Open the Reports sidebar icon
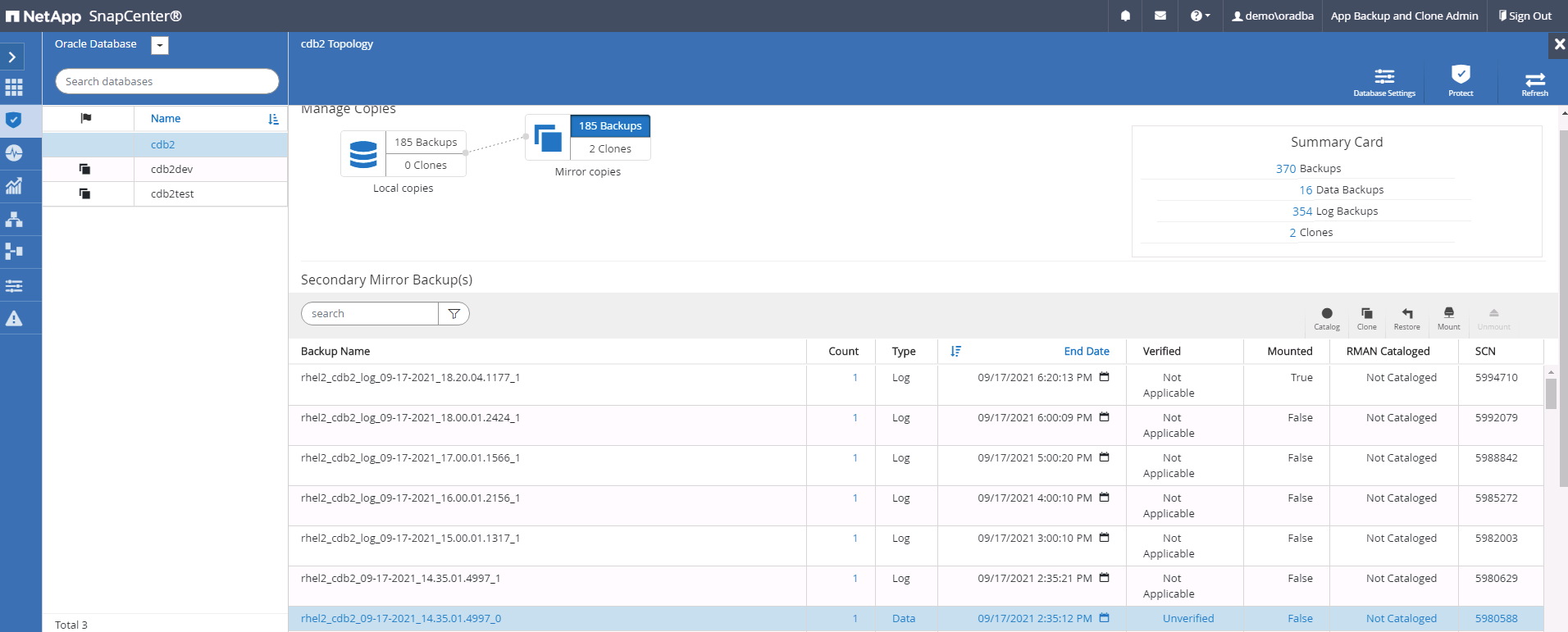The height and width of the screenshot is (632, 1568). (14, 186)
